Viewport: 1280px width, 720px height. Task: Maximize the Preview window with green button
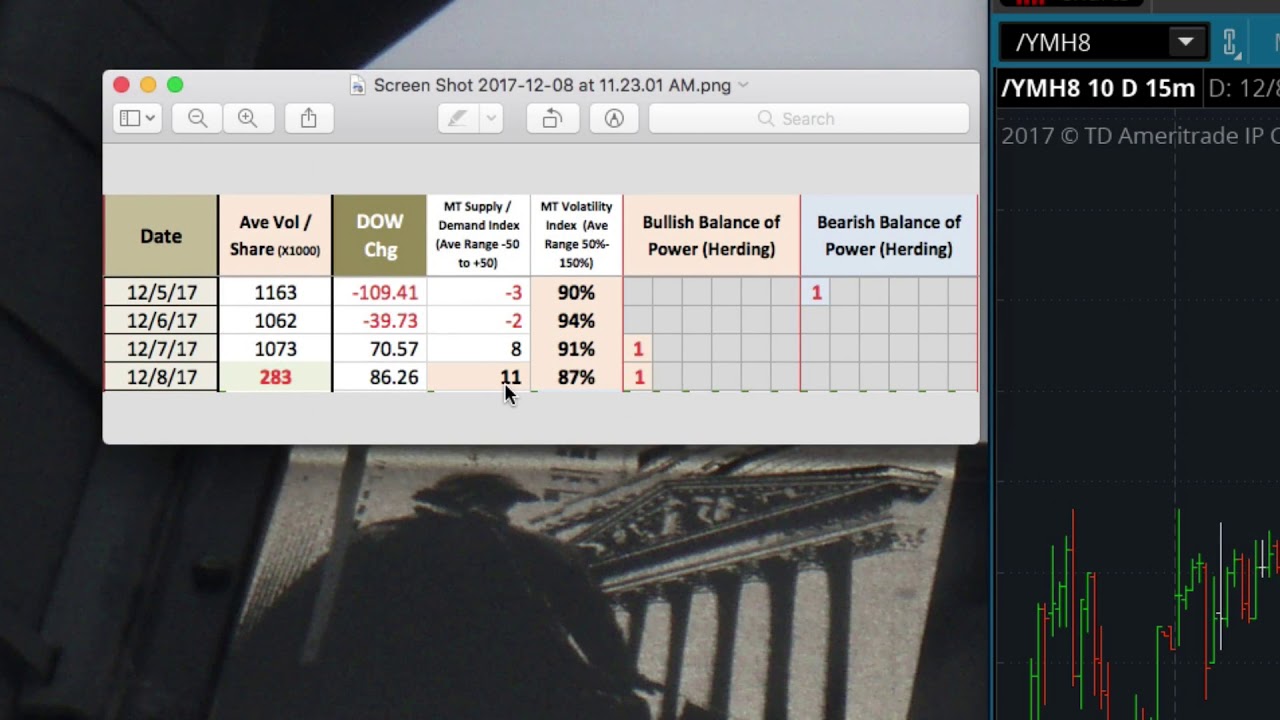click(x=175, y=85)
